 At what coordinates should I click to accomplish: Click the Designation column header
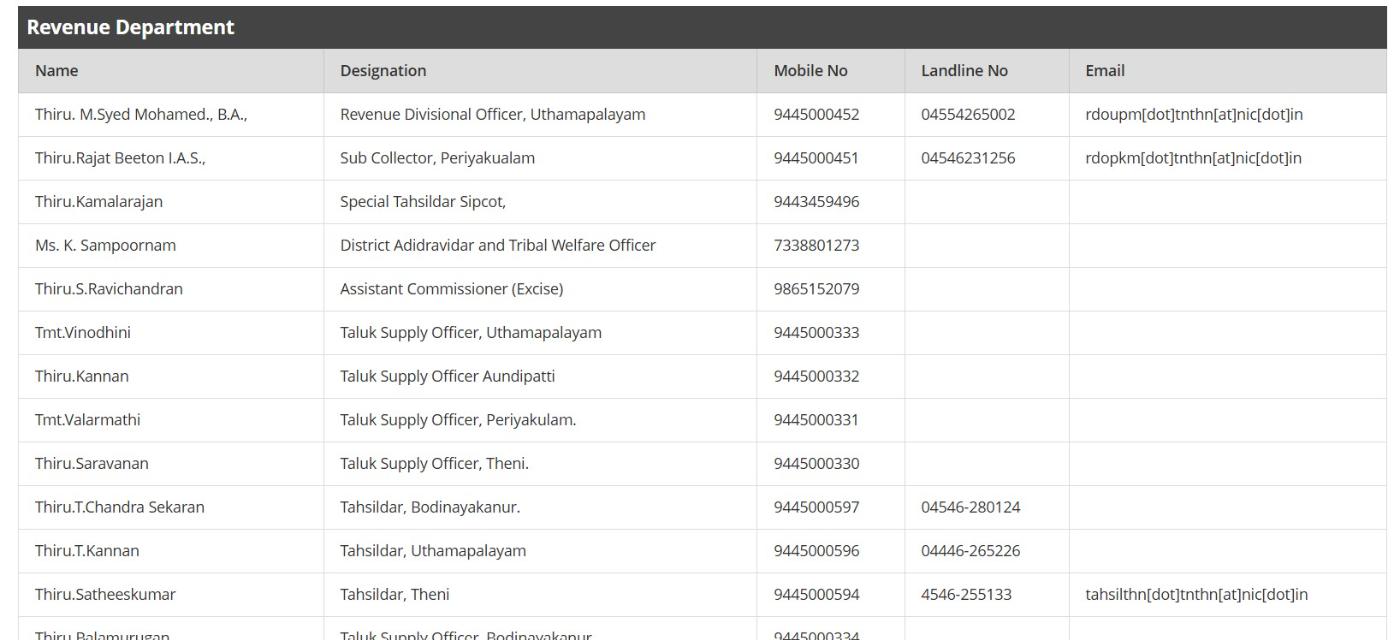[x=383, y=71]
